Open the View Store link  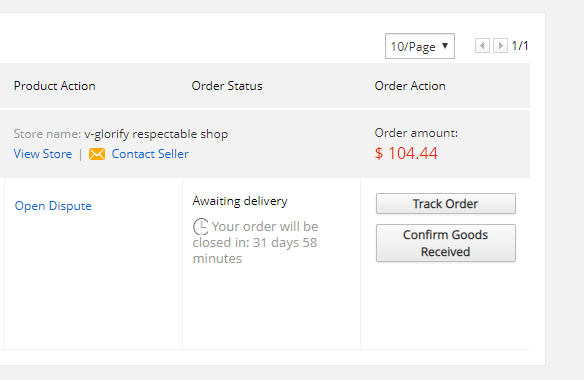point(43,154)
